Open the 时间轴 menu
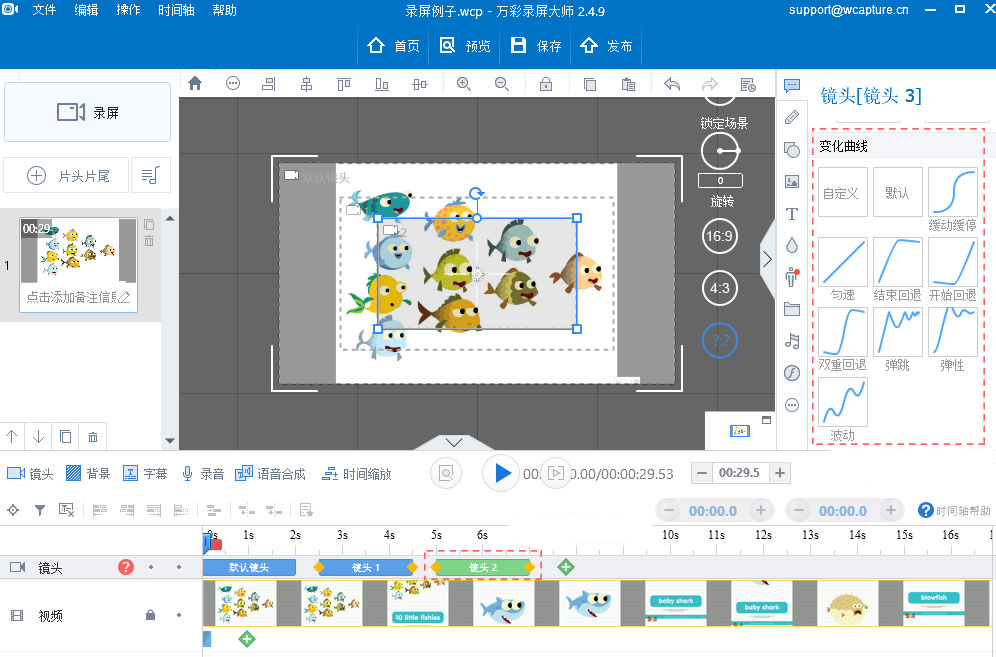Screen dimensions: 996x657 coord(176,11)
